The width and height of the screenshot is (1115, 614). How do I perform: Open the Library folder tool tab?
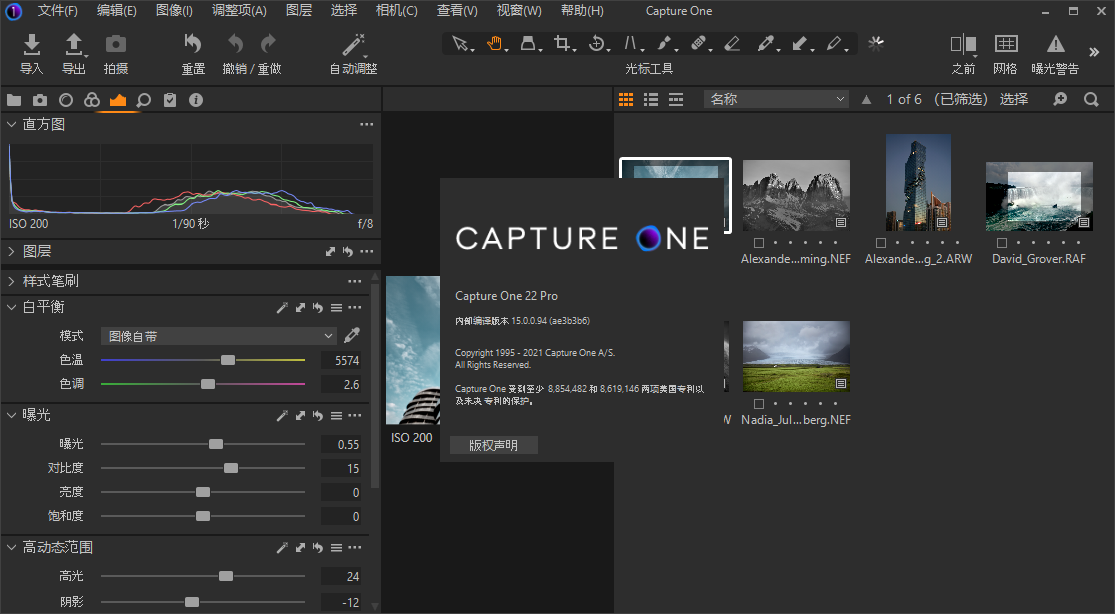(14, 100)
